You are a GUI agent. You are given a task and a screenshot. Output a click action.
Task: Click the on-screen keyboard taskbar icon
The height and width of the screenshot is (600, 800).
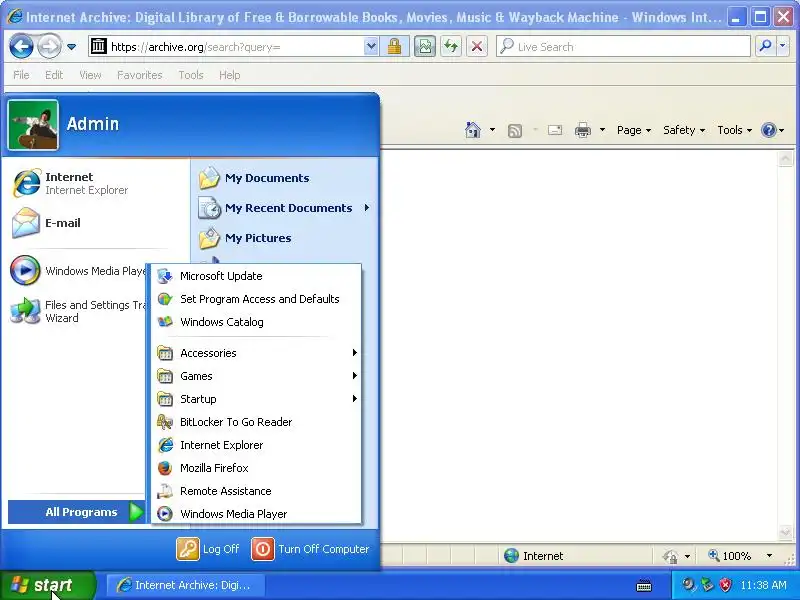[644, 585]
